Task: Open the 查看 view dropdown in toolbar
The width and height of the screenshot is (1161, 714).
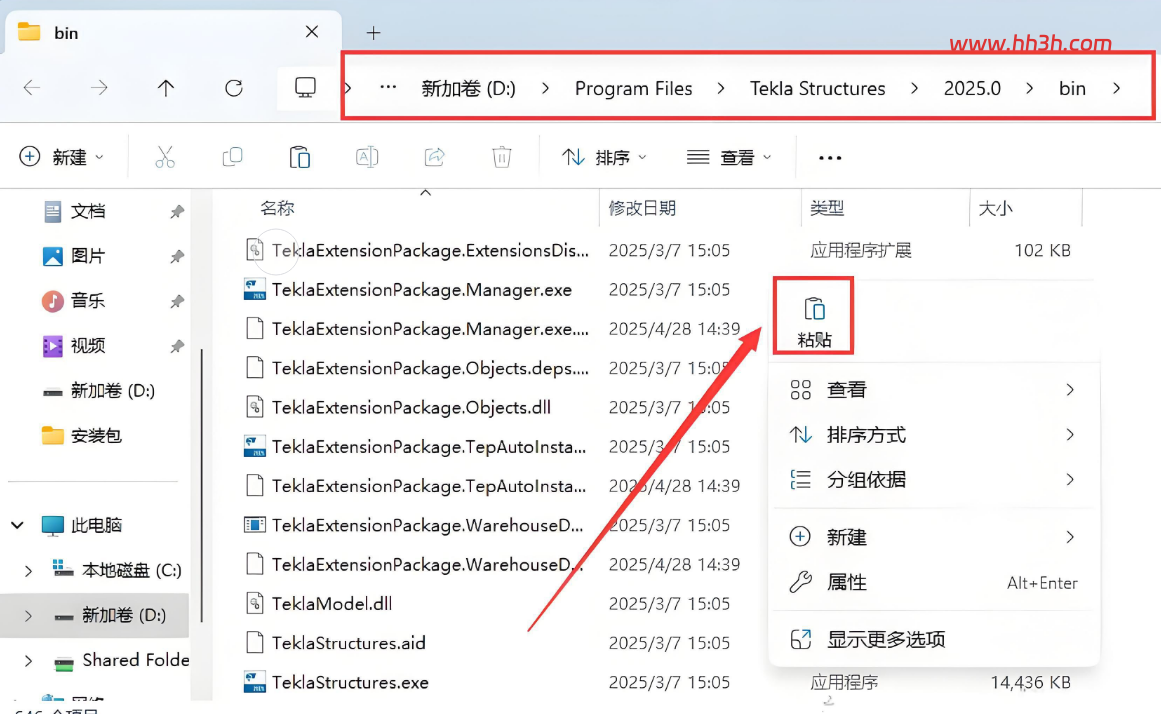Action: [x=729, y=157]
